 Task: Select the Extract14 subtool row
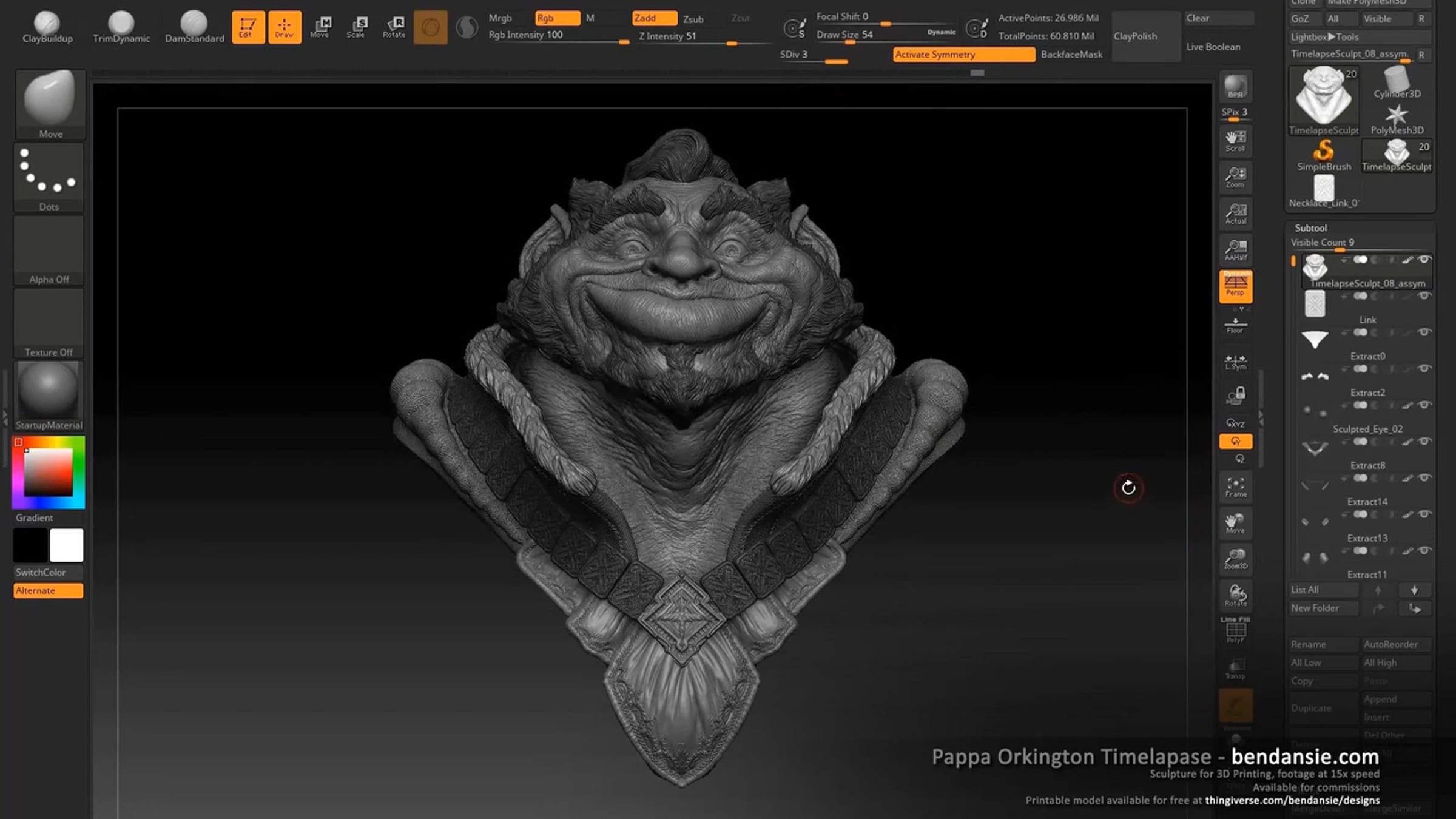pyautogui.click(x=1366, y=490)
